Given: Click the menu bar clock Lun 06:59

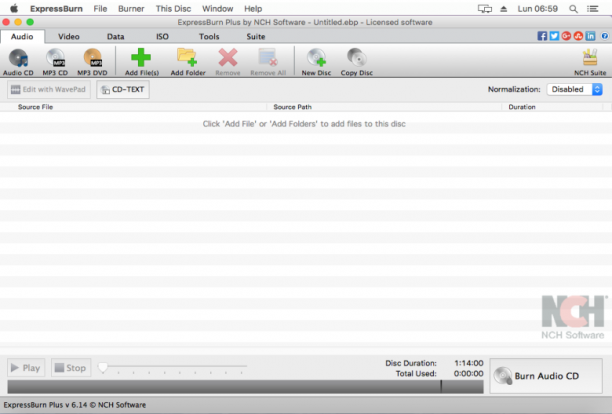Looking at the screenshot, I should pos(537,9).
